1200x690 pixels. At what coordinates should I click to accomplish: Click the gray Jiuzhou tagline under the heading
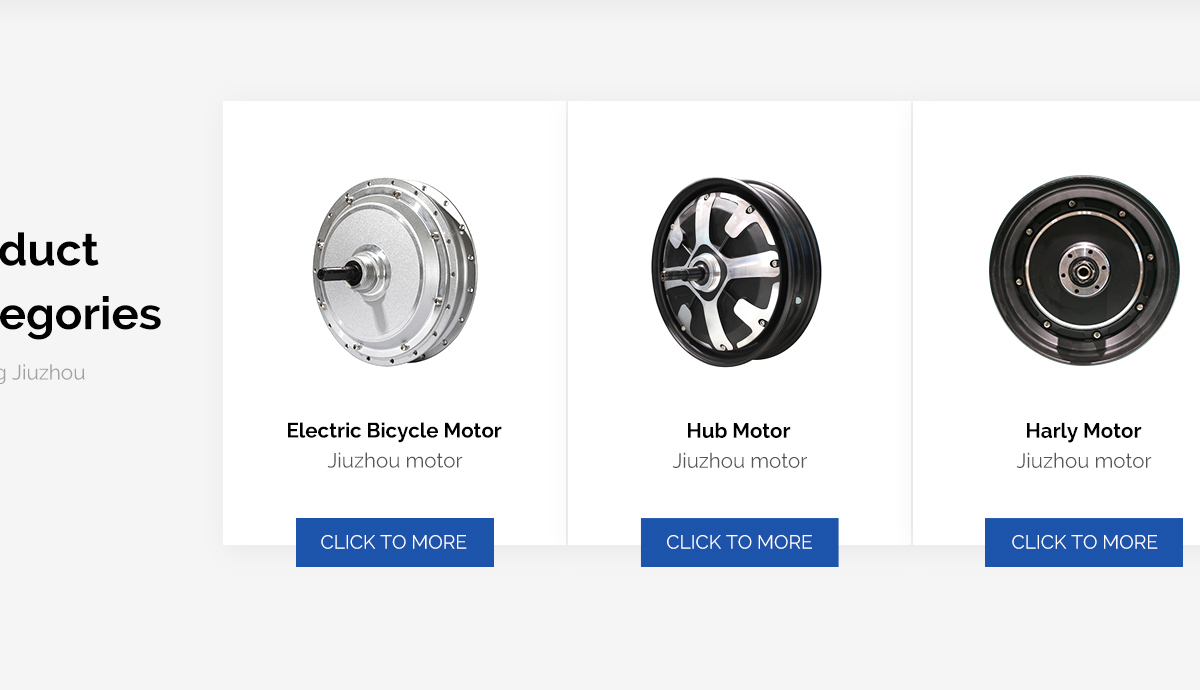tap(43, 373)
